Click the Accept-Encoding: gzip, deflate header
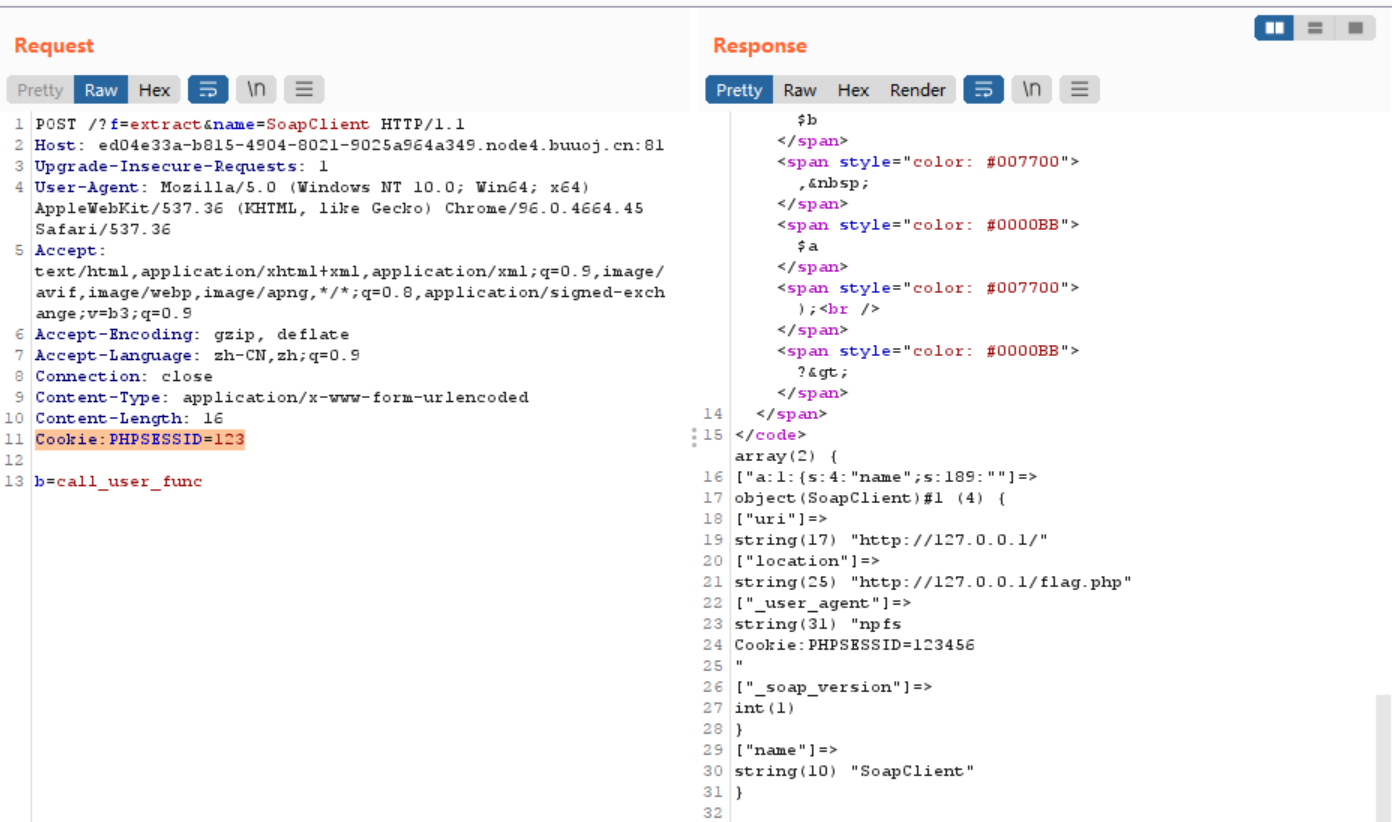The height and width of the screenshot is (822, 1392). (192, 334)
